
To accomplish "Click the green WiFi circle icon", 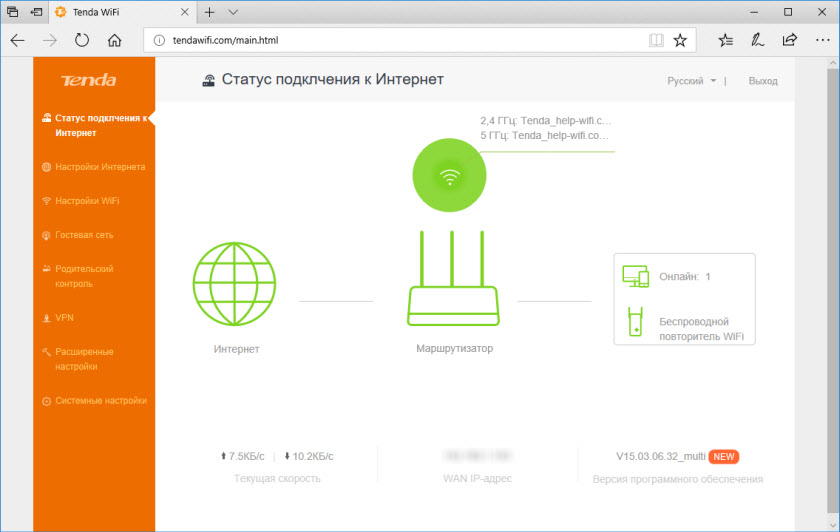I will [x=450, y=176].
